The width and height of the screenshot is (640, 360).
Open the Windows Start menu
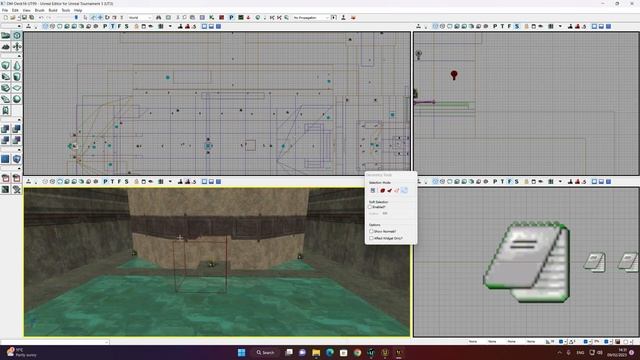click(242, 353)
